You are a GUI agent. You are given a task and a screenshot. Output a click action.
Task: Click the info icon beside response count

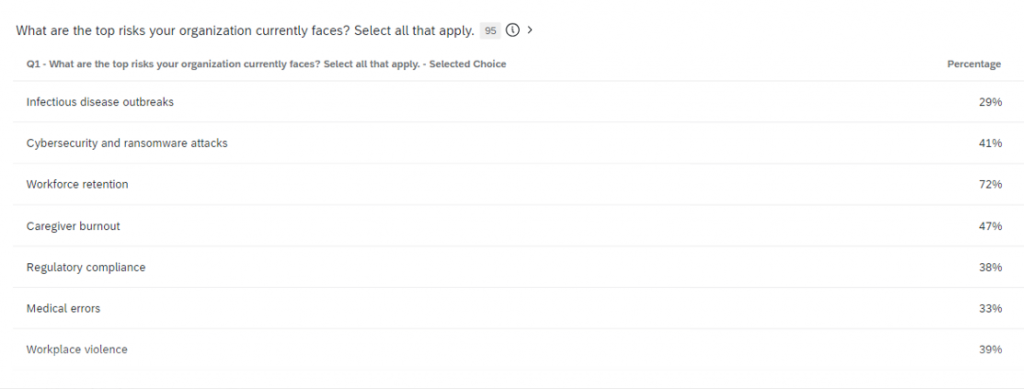coord(513,30)
